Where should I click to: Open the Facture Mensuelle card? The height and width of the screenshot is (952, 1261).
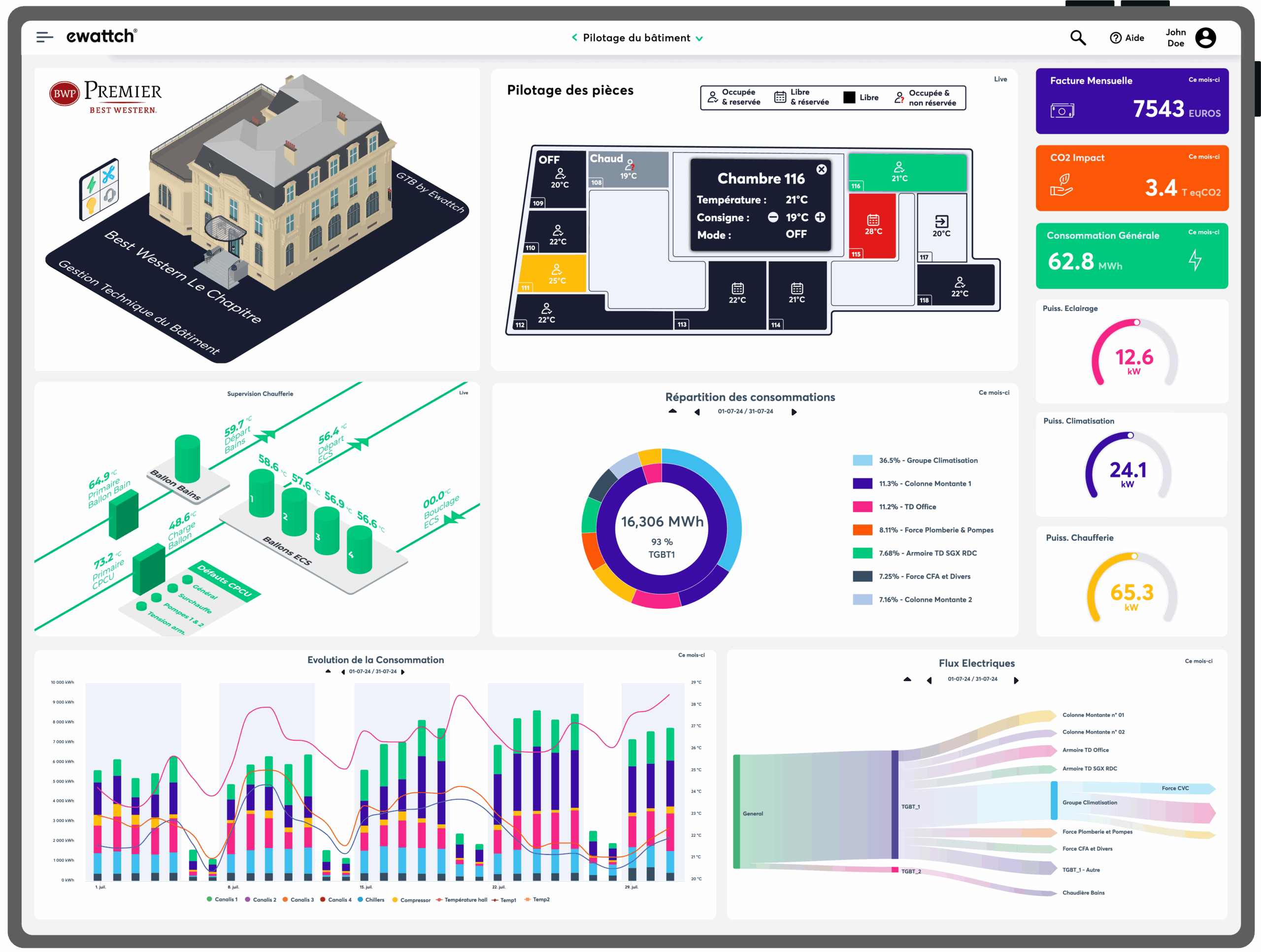click(1131, 101)
